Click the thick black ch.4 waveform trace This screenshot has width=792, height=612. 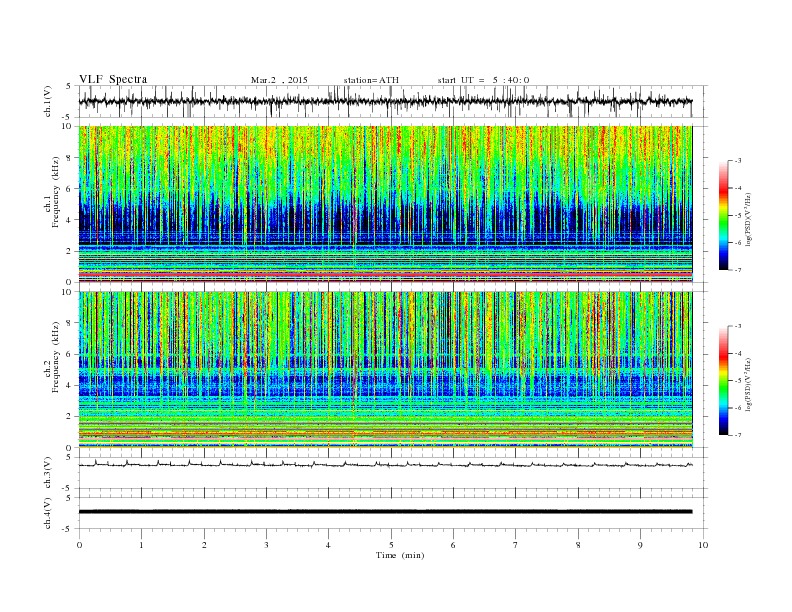pos(385,512)
